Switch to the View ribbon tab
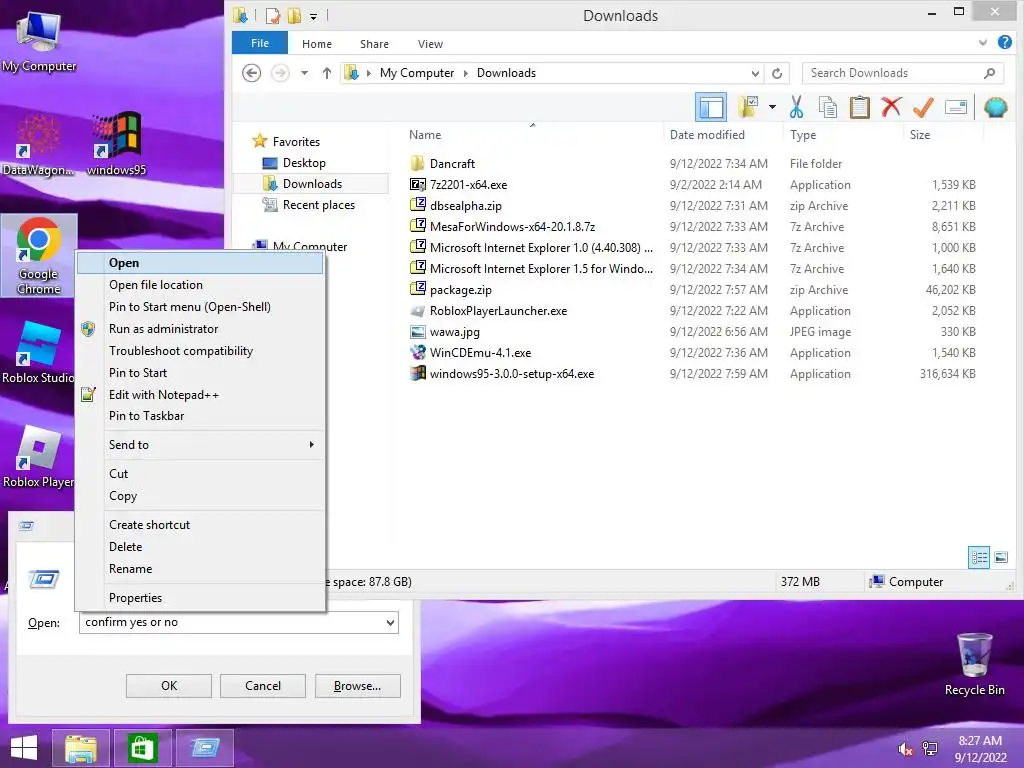The width and height of the screenshot is (1024, 768). click(x=430, y=44)
